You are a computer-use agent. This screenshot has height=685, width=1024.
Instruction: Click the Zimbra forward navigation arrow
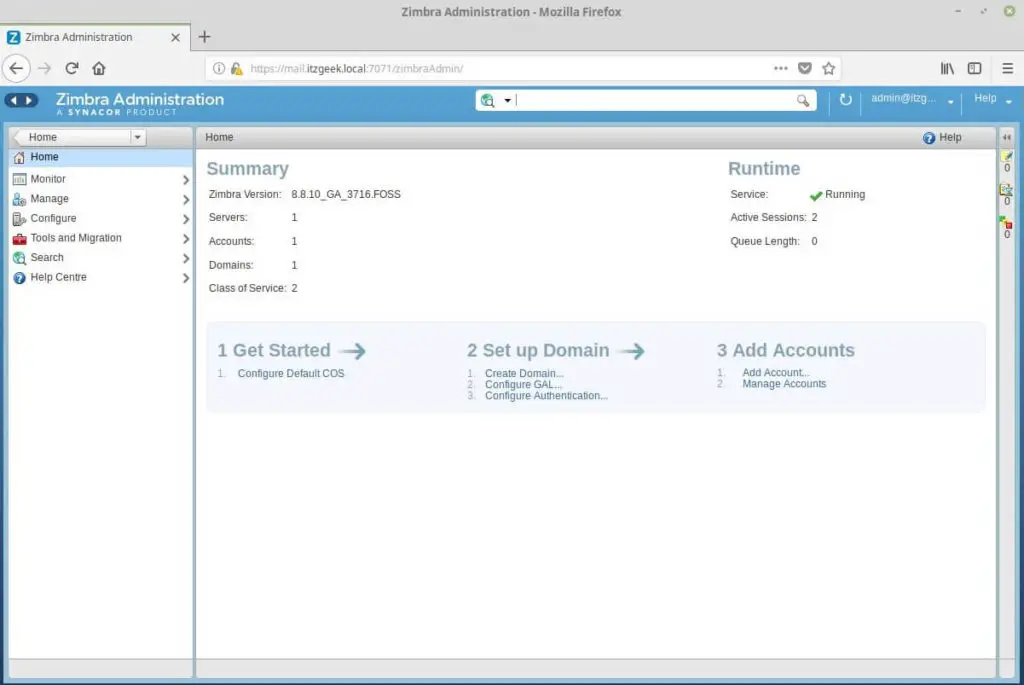point(29,100)
